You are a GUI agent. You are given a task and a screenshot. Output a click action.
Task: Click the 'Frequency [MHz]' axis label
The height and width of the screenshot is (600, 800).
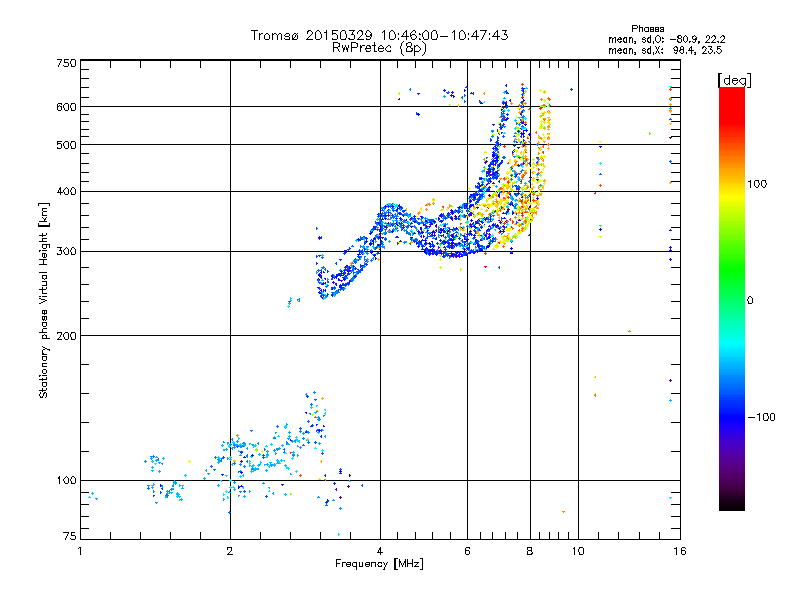coord(379,564)
